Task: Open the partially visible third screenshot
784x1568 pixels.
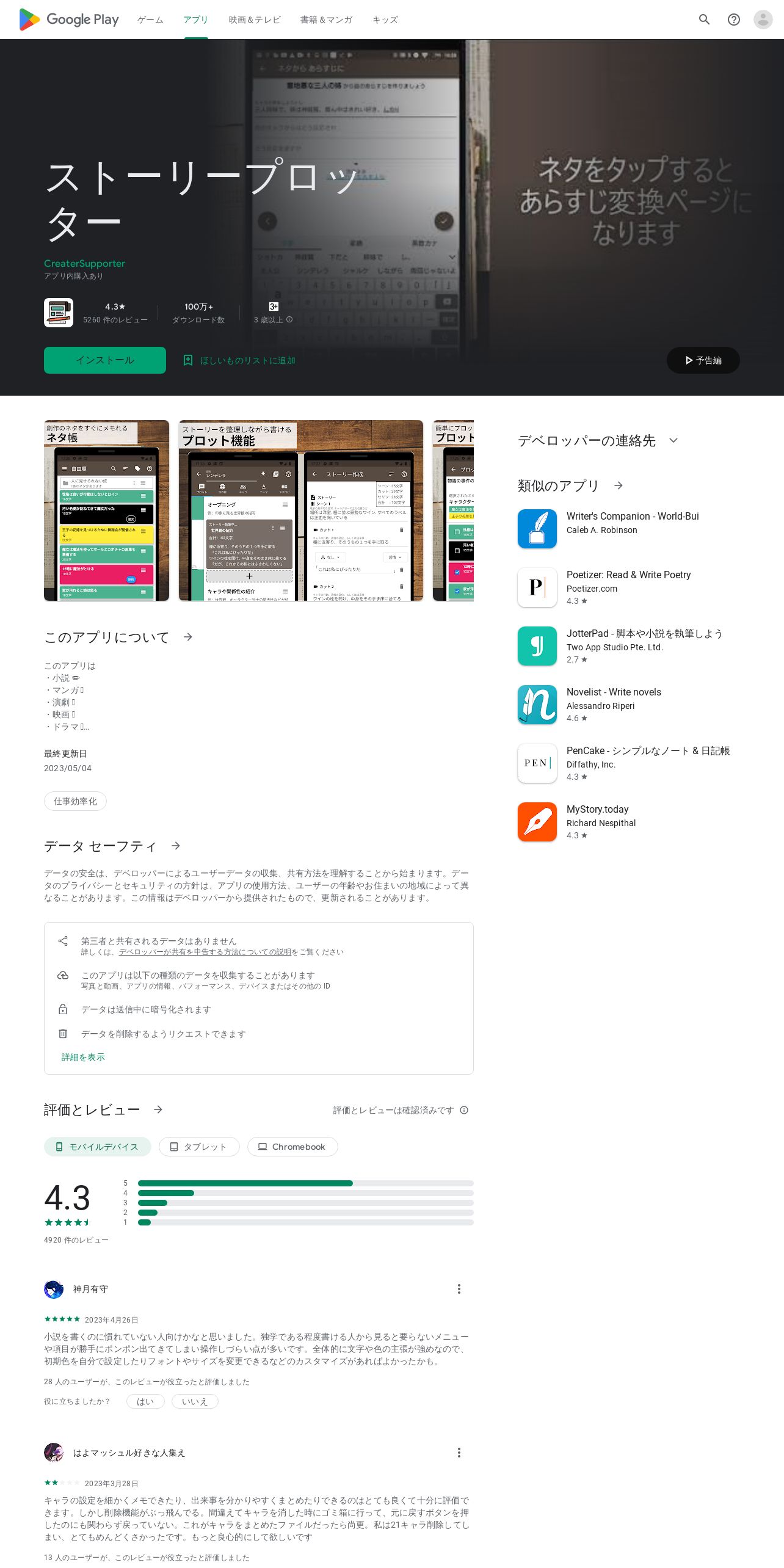Action: 453,510
